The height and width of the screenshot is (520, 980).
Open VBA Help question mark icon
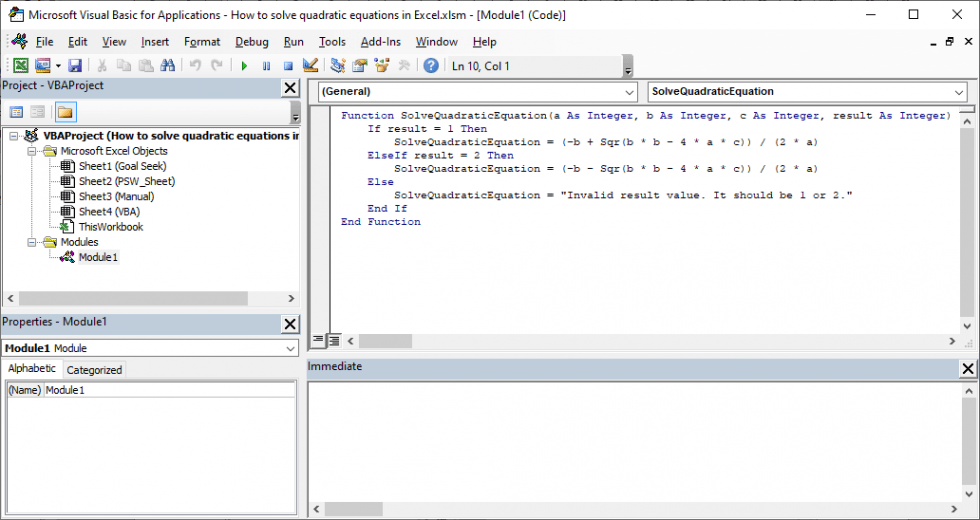(431, 66)
